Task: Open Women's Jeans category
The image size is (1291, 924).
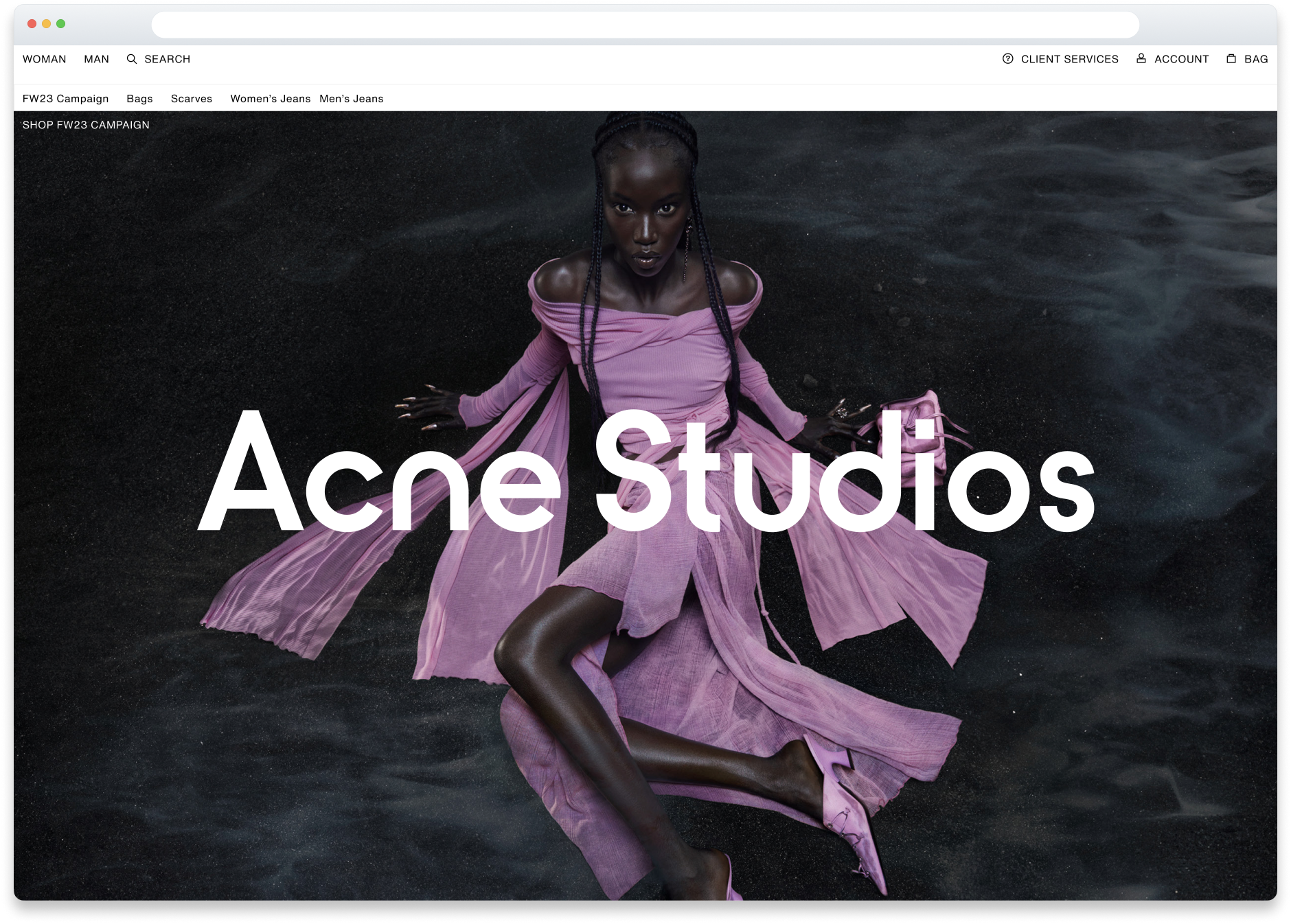Action: click(x=271, y=99)
